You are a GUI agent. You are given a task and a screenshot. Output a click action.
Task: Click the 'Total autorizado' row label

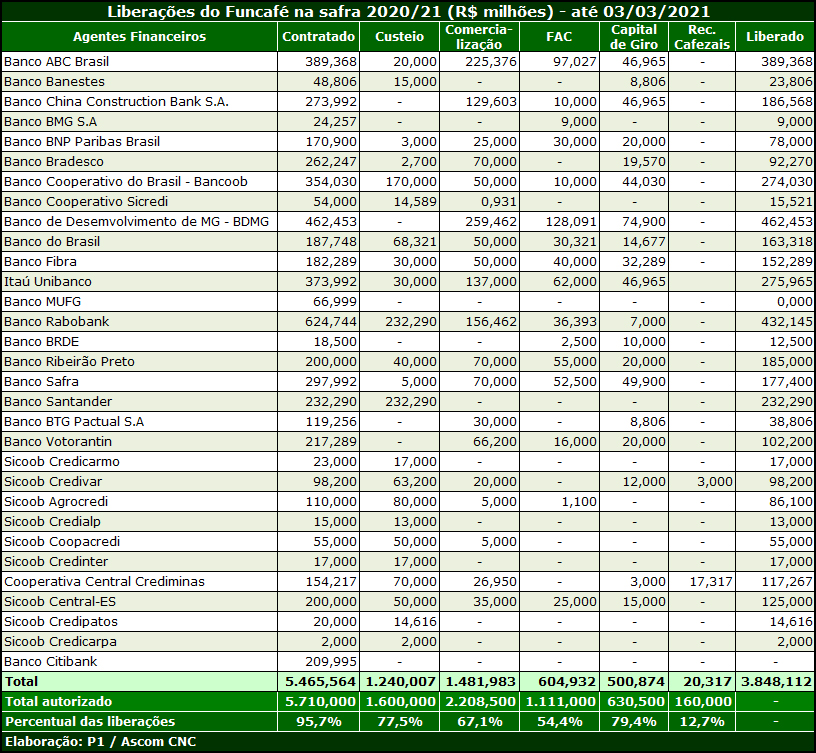tap(58, 701)
